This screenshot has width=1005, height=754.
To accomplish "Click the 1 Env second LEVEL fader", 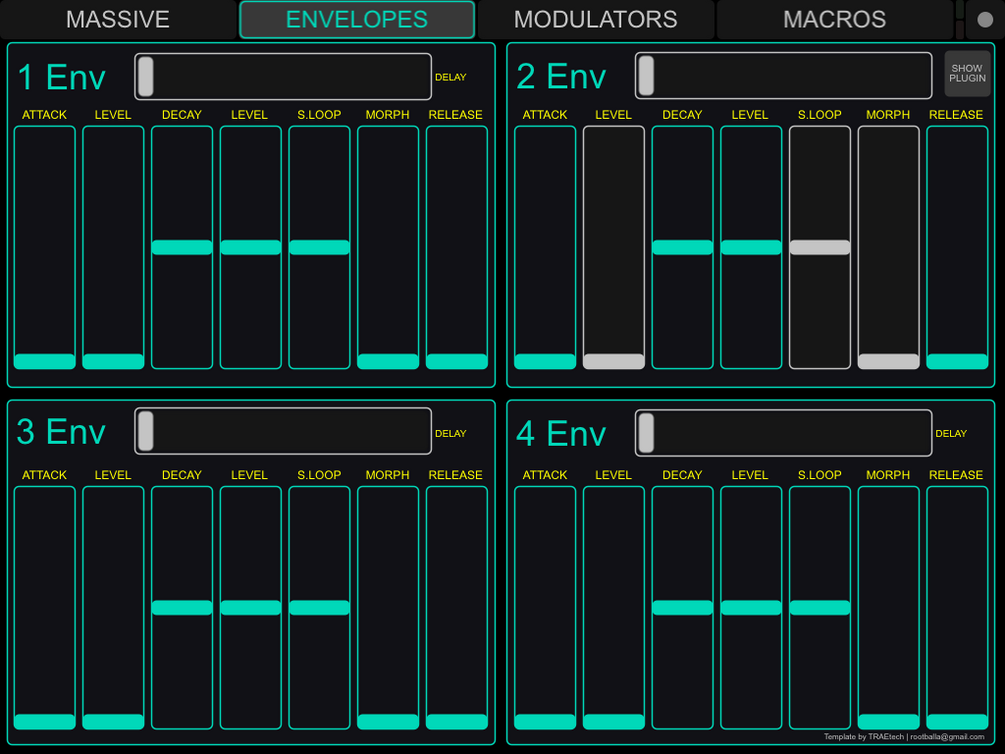I will [x=251, y=247].
